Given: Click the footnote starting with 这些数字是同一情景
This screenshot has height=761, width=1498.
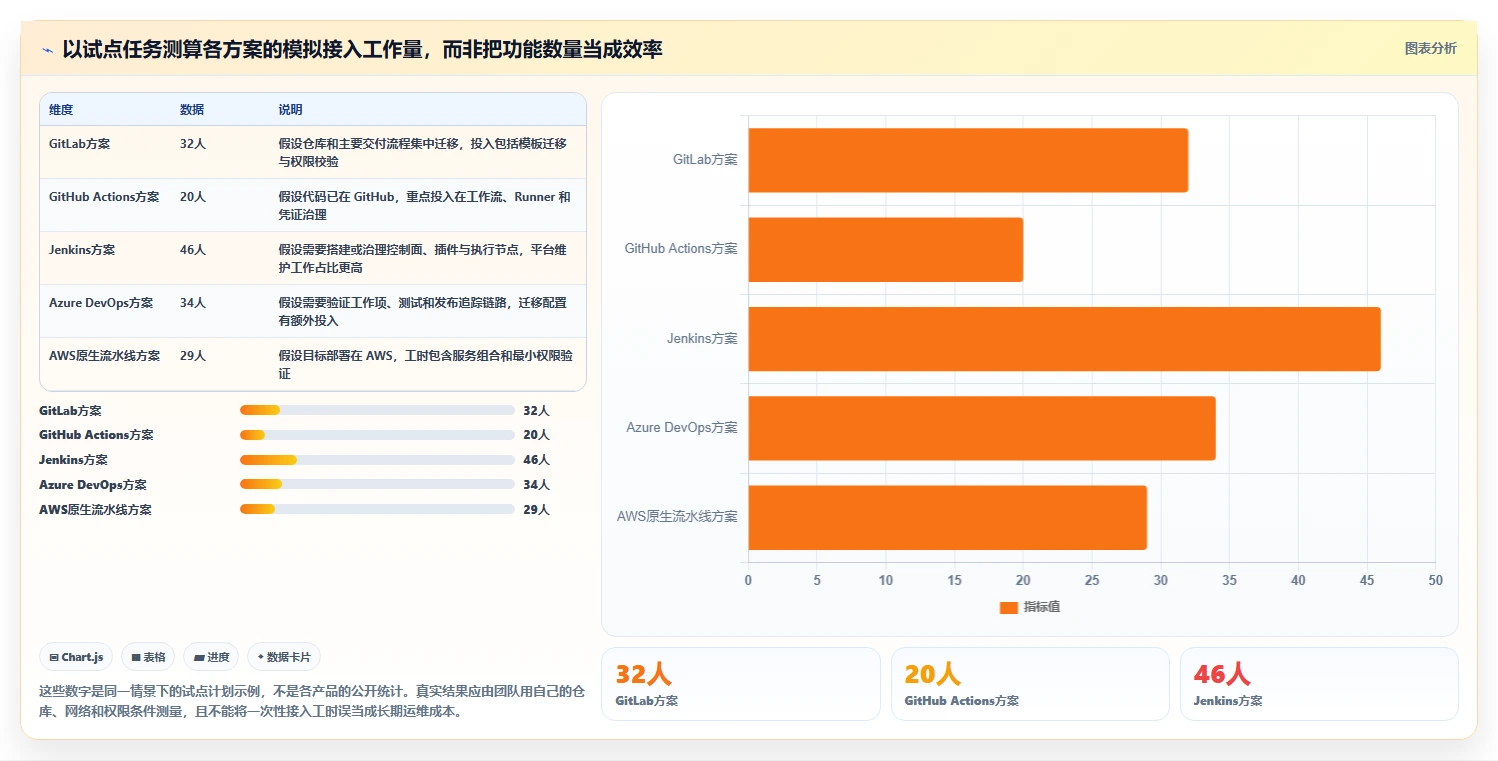Looking at the screenshot, I should click(x=311, y=701).
